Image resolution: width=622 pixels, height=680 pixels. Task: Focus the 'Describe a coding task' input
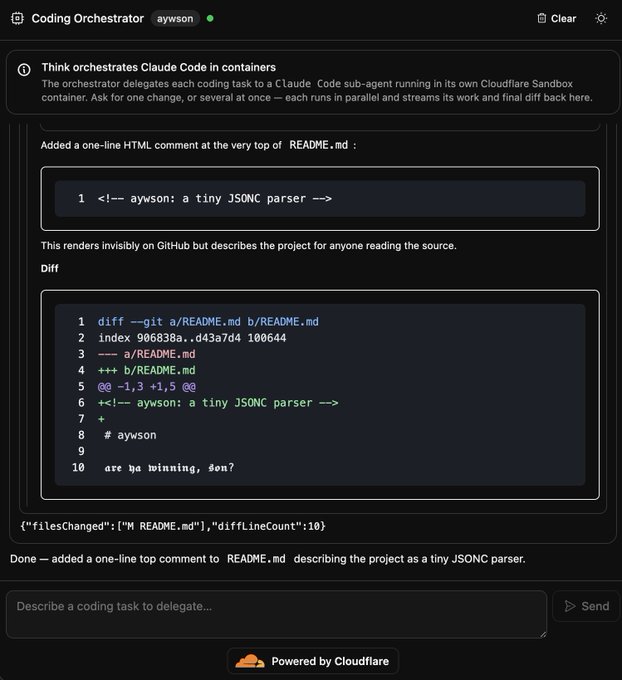[276, 614]
